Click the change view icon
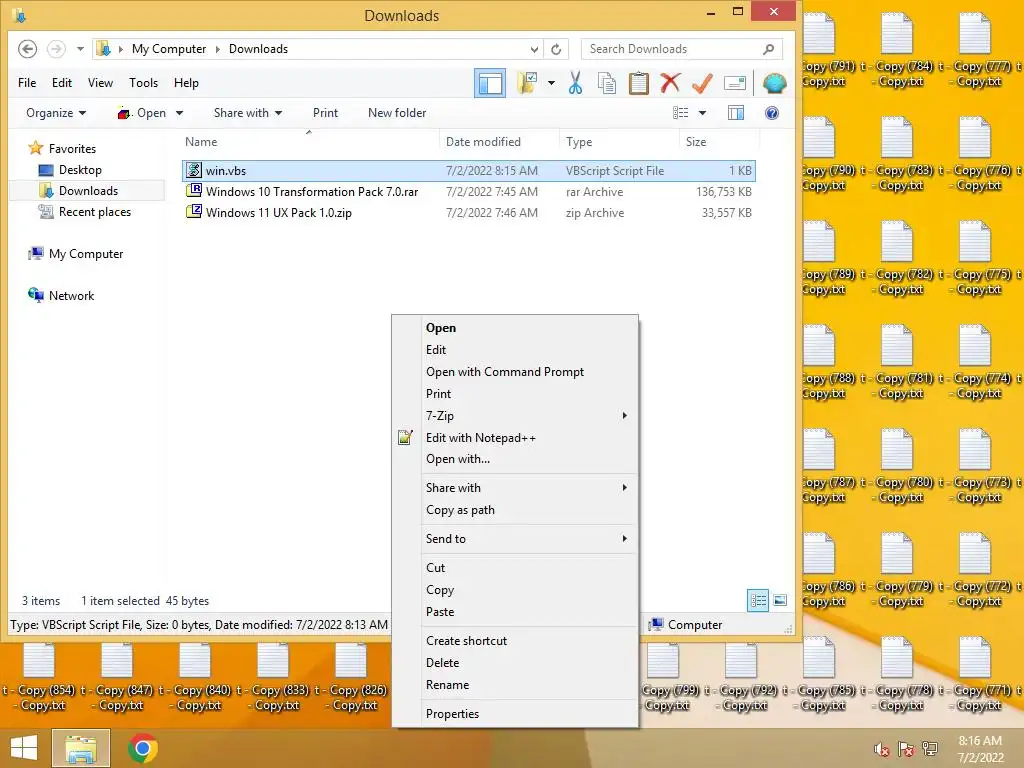 pos(680,113)
